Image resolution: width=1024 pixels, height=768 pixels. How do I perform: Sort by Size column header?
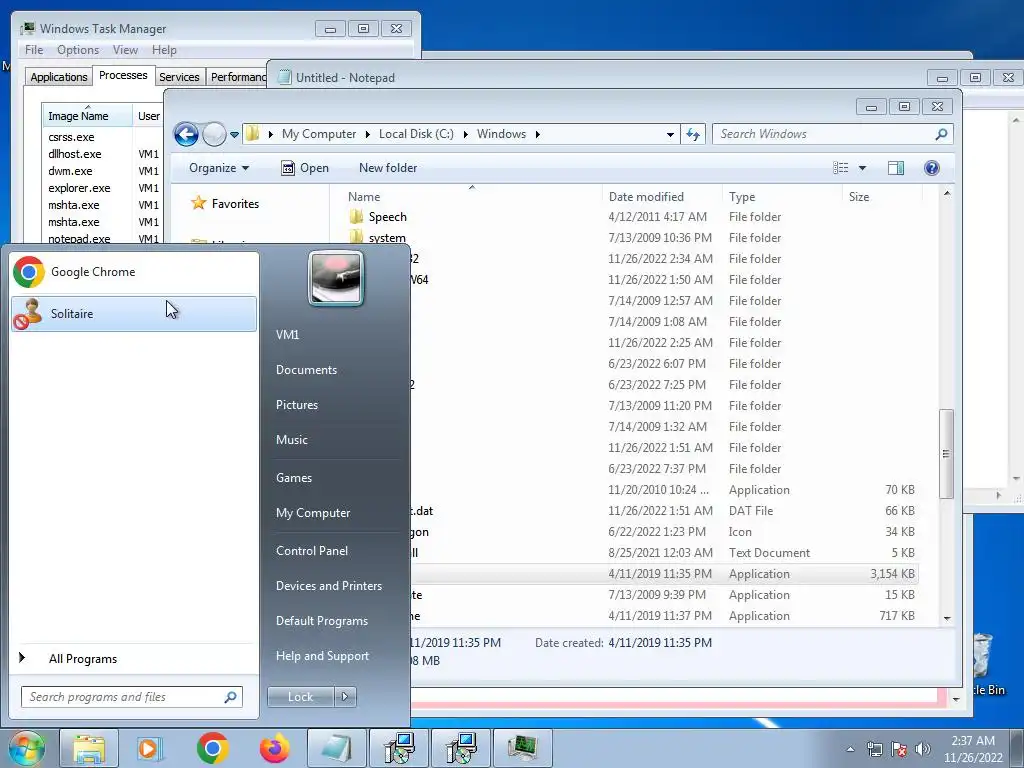(x=881, y=197)
